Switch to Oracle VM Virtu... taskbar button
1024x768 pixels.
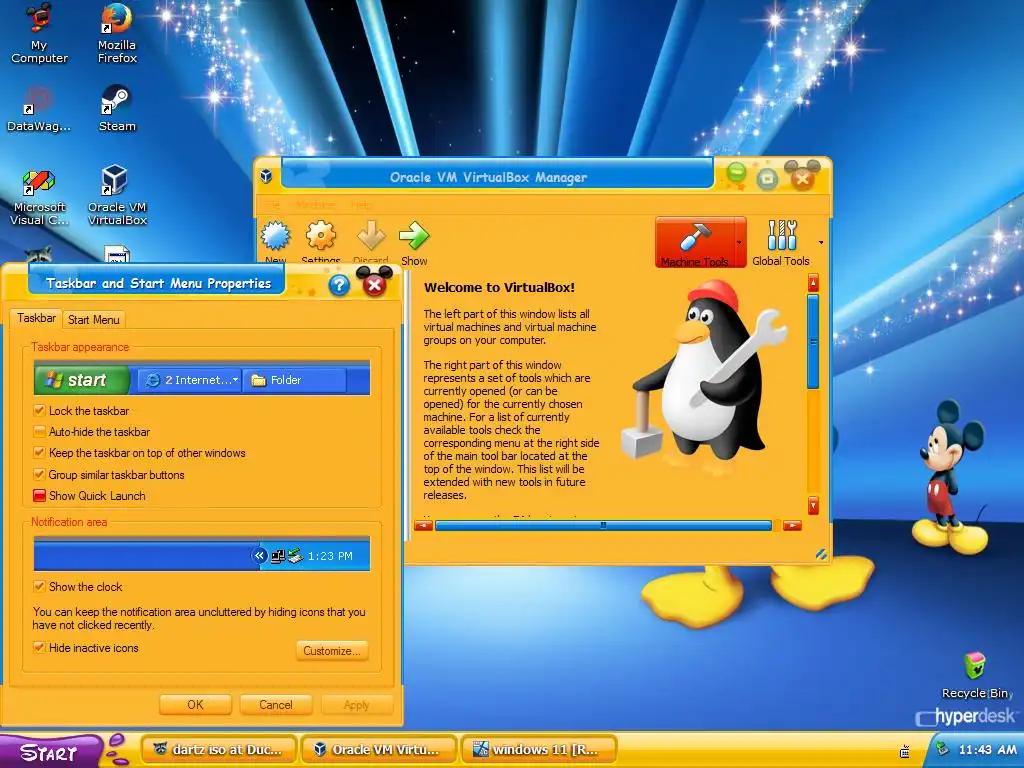tap(378, 750)
